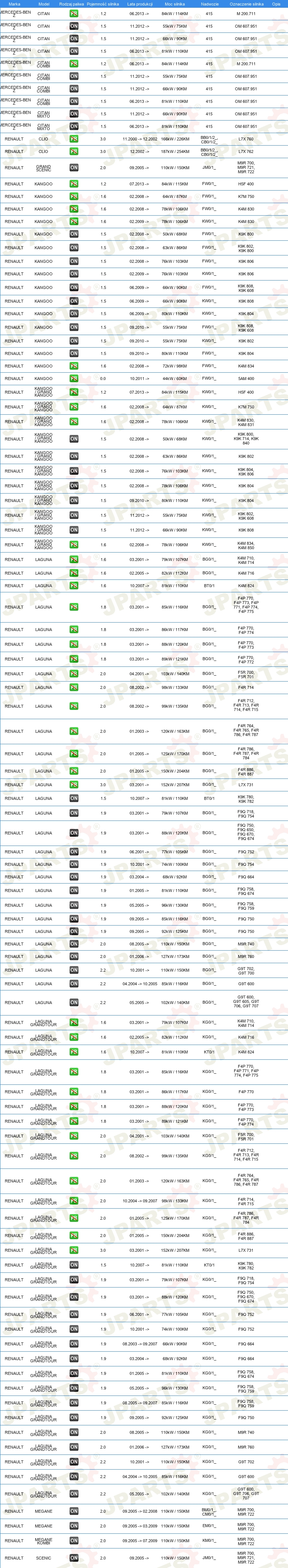Click the '12.2002 ->' production years cell
Image resolution: width=288 pixels, height=1568 pixels.
[x=139, y=151]
